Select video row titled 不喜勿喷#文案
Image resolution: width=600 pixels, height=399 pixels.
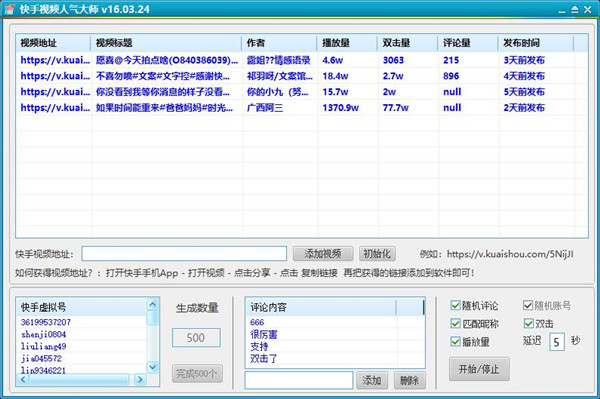(x=302, y=76)
